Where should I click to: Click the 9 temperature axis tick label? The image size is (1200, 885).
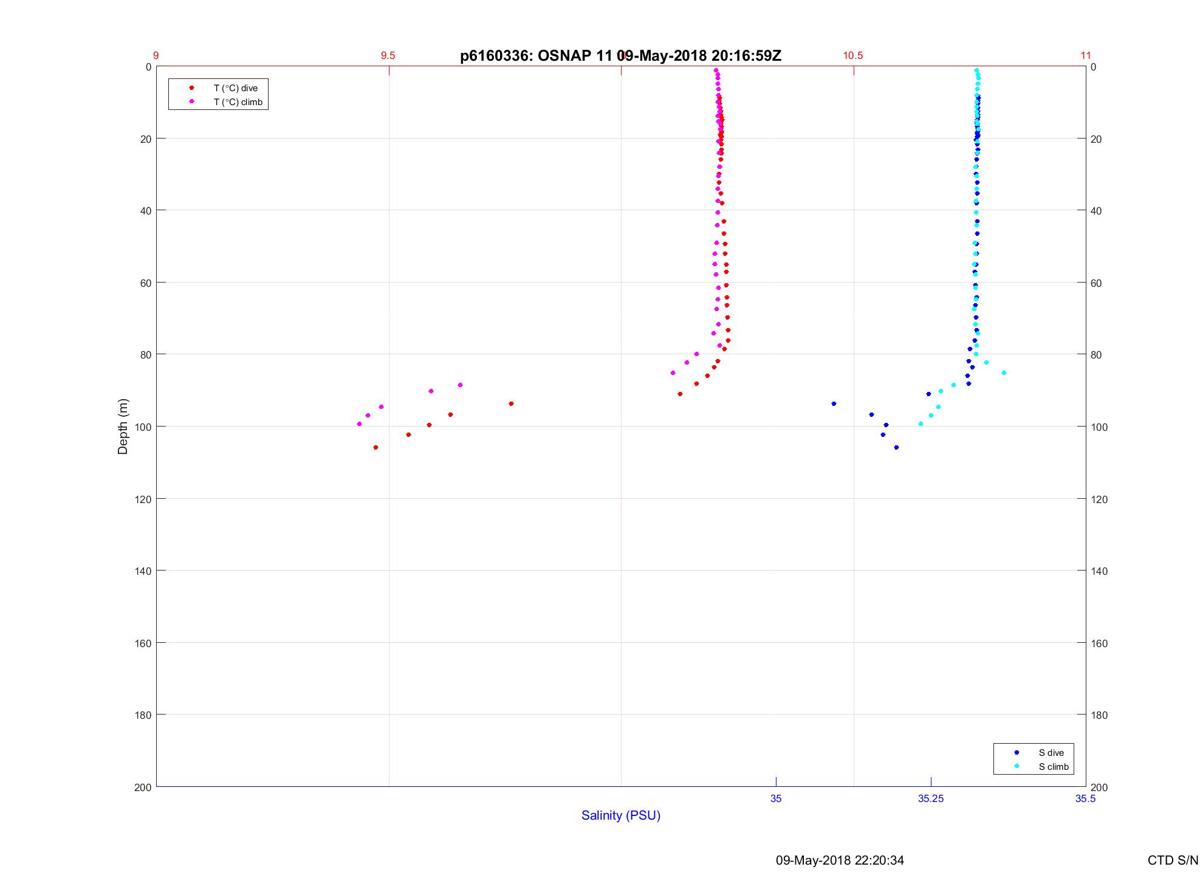pyautogui.click(x=156, y=56)
